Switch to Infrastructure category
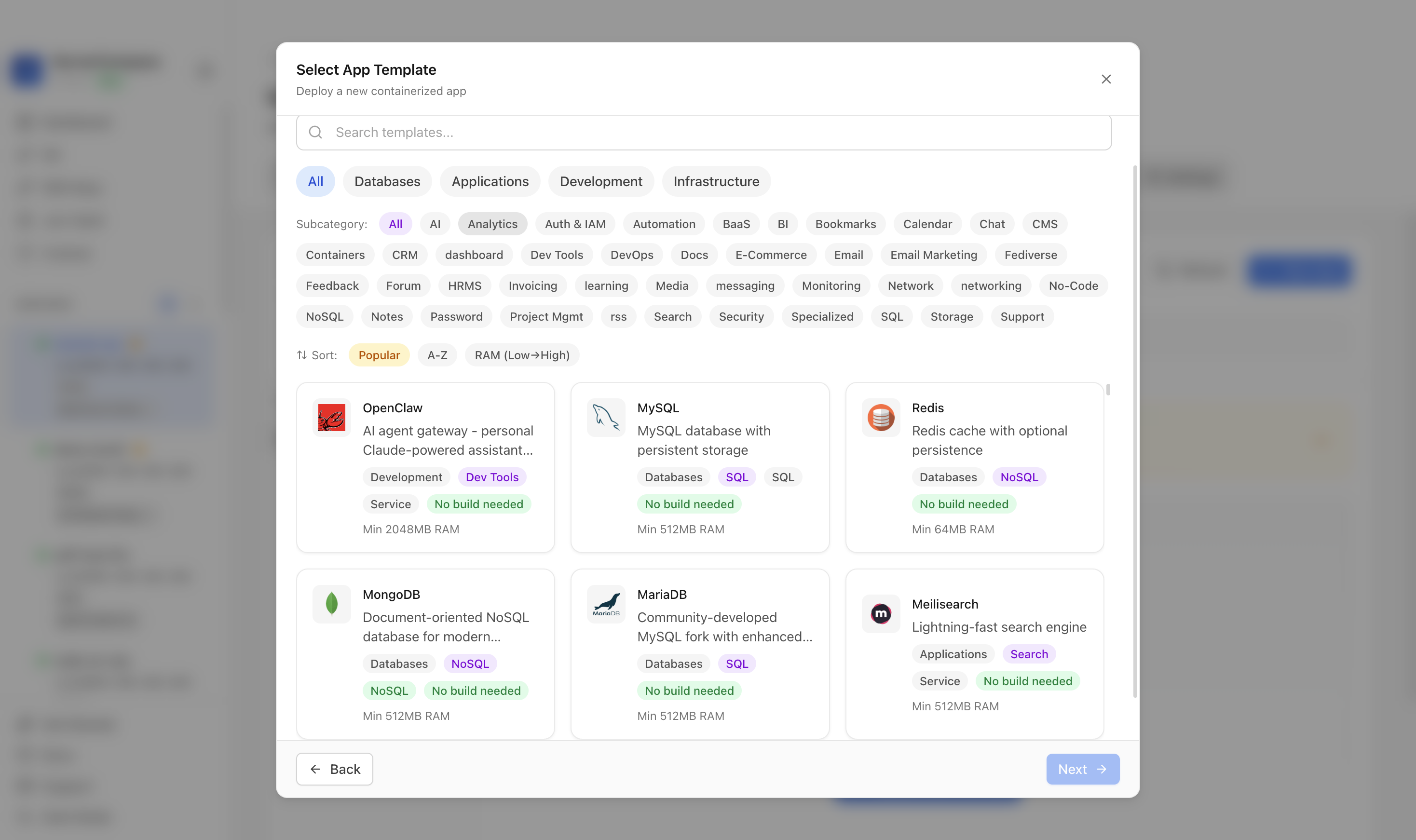This screenshot has height=840, width=1416. [716, 182]
